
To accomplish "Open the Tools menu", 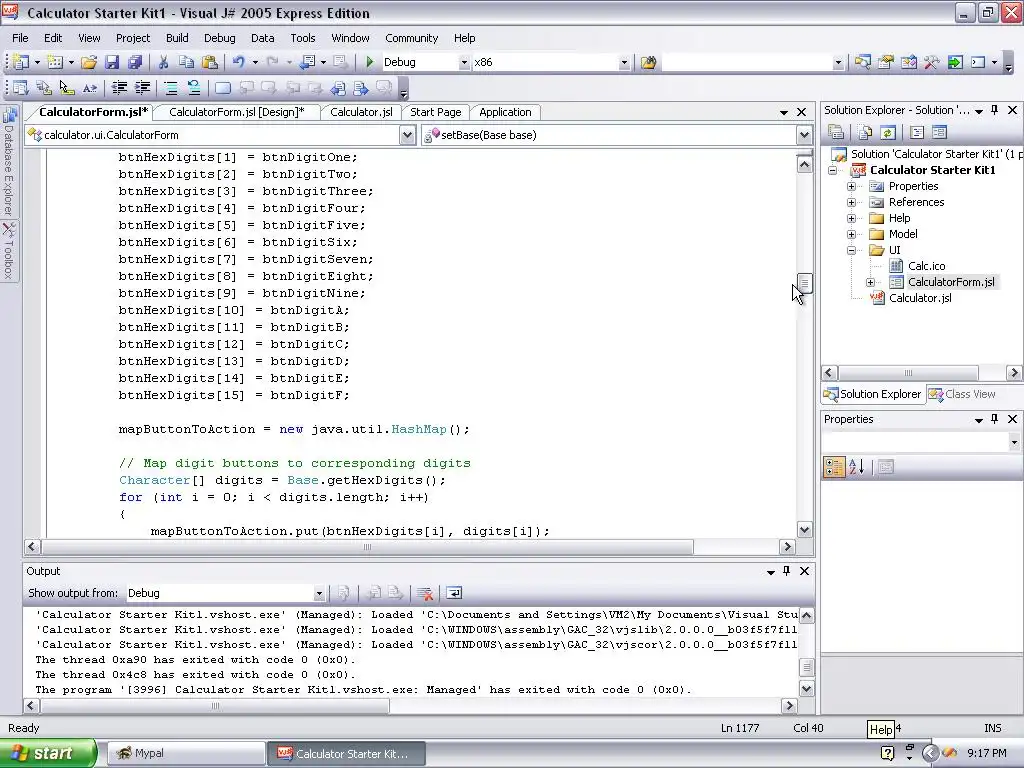I will [303, 38].
